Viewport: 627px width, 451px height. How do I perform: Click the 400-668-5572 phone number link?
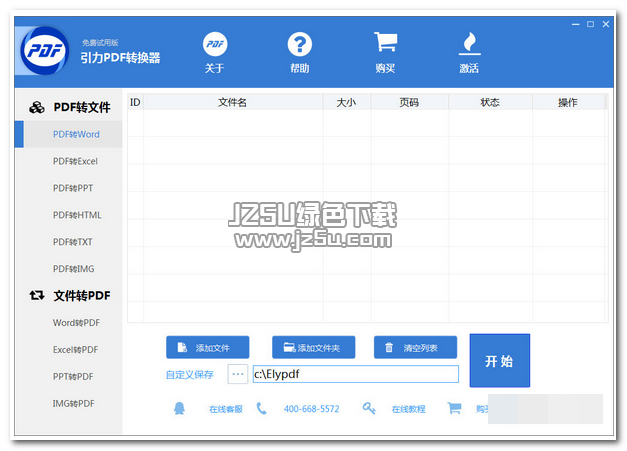[312, 409]
